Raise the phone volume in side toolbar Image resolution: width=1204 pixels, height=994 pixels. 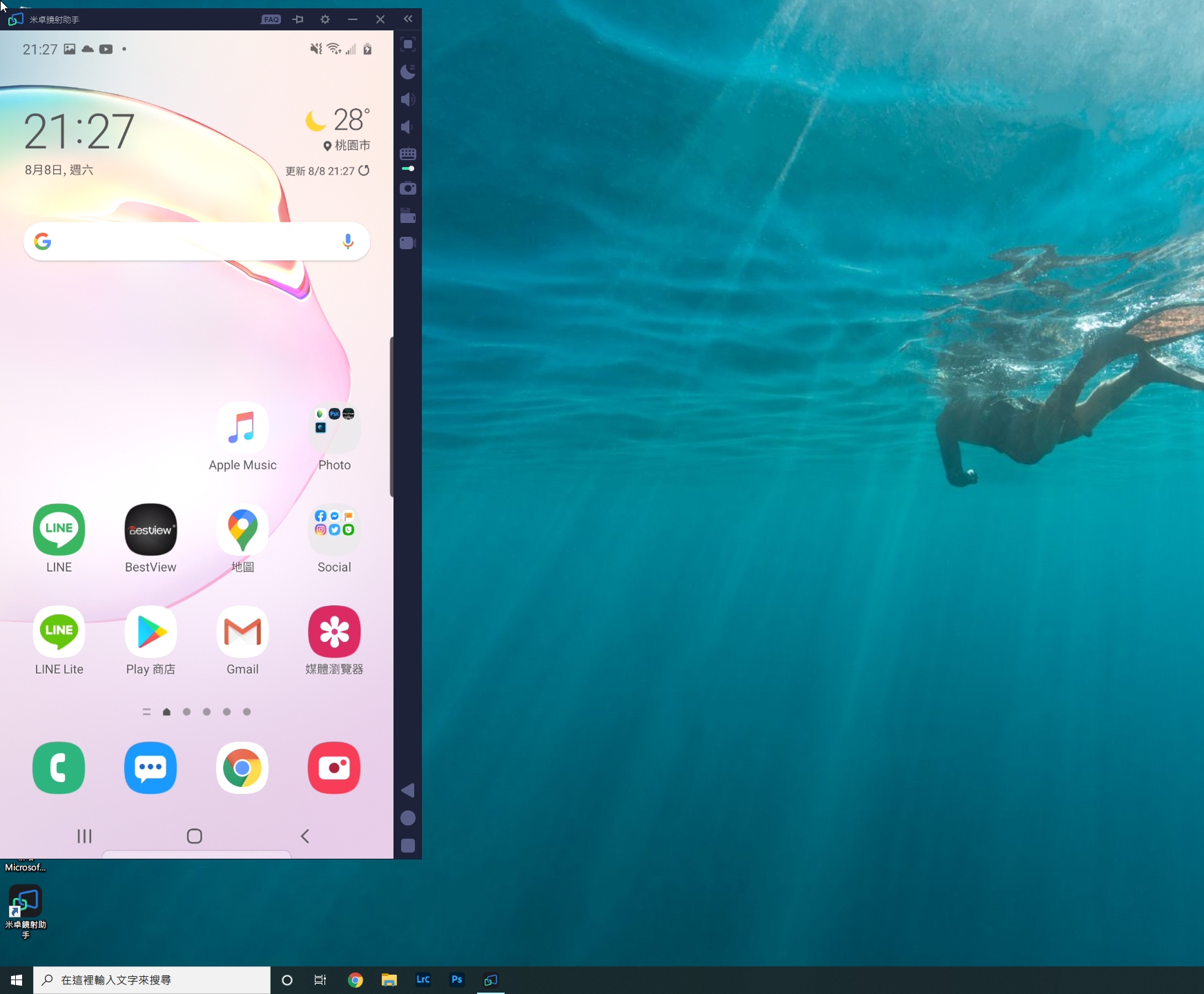[x=408, y=99]
